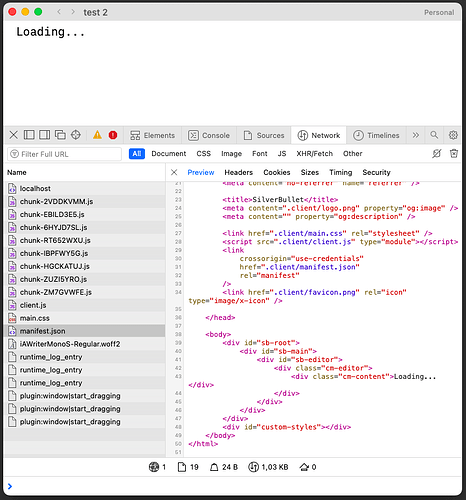This screenshot has width=466, height=500.
Task: Dock inspector to the right side
Action: click(x=45, y=135)
